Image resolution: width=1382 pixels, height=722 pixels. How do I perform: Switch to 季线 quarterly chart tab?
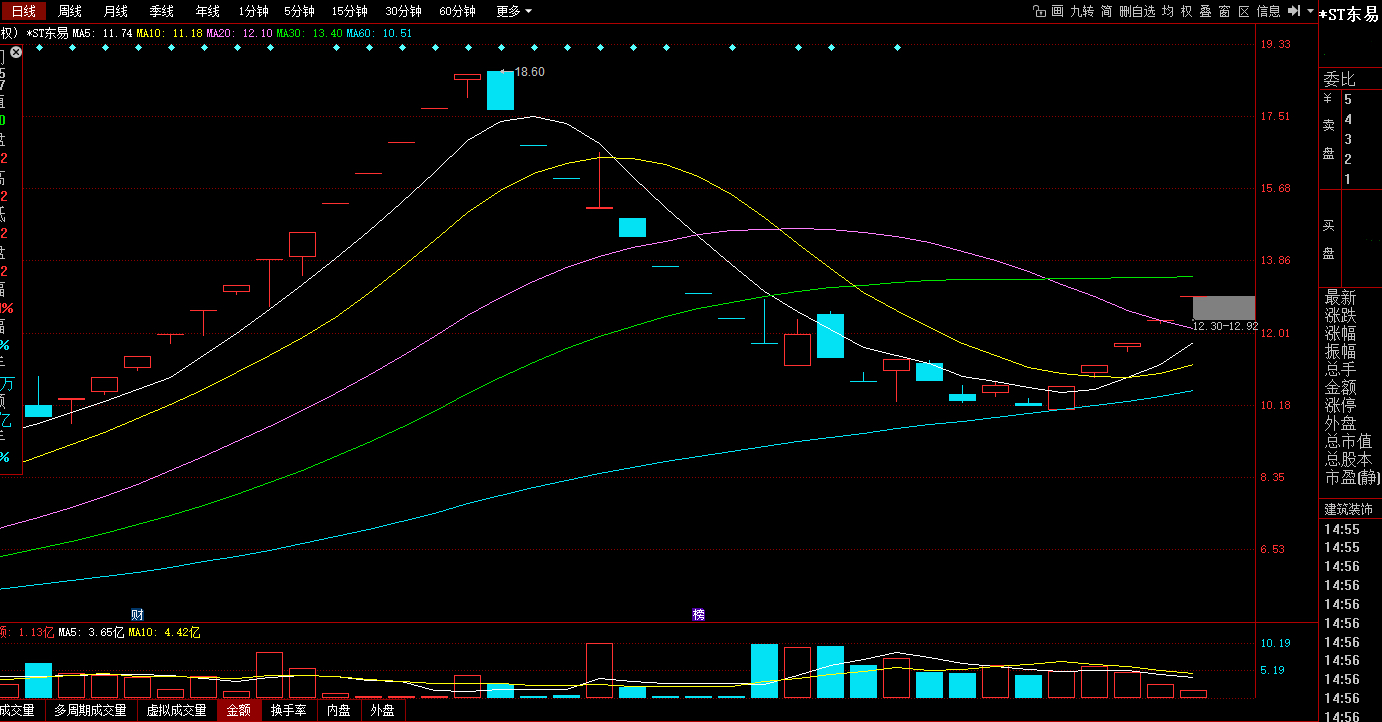161,11
